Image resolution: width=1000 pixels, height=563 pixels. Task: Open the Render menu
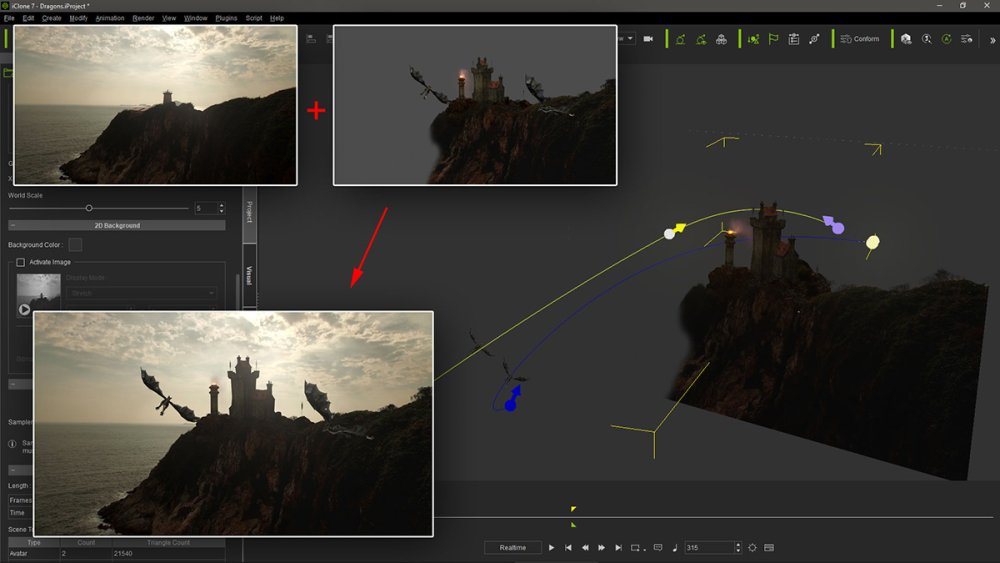[143, 18]
